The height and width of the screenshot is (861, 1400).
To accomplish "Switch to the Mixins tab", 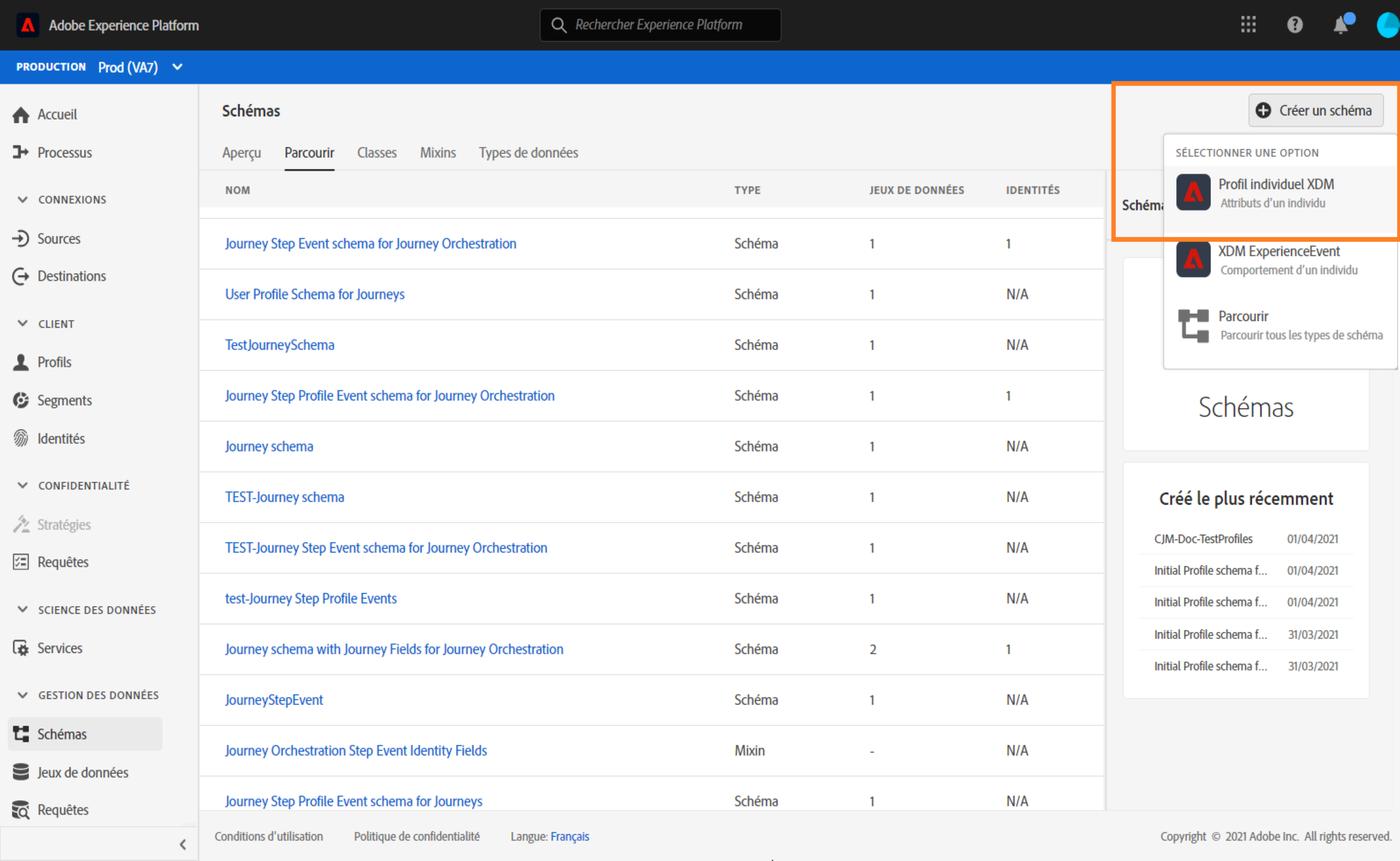I will pos(438,153).
